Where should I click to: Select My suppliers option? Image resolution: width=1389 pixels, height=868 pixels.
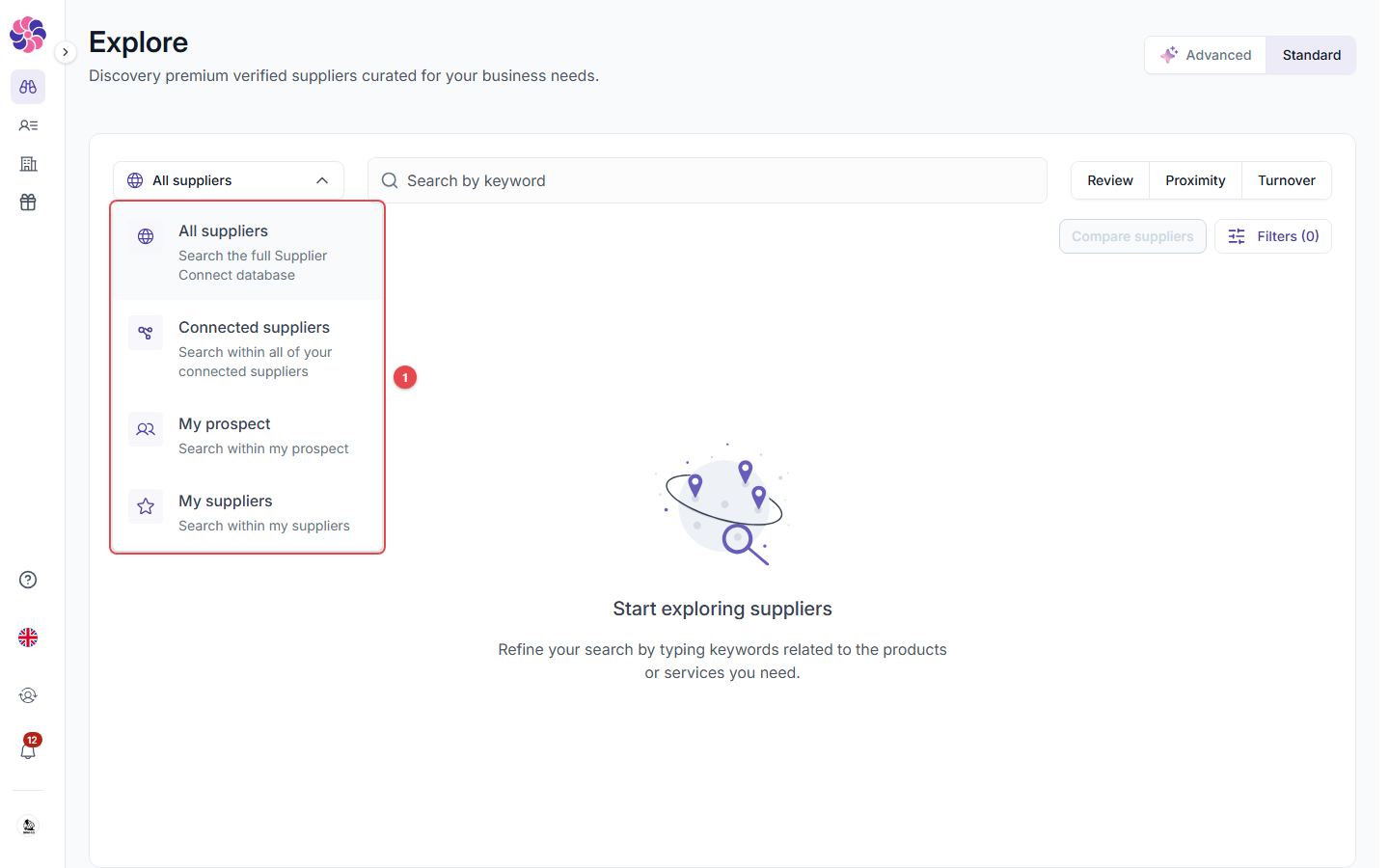coord(248,512)
